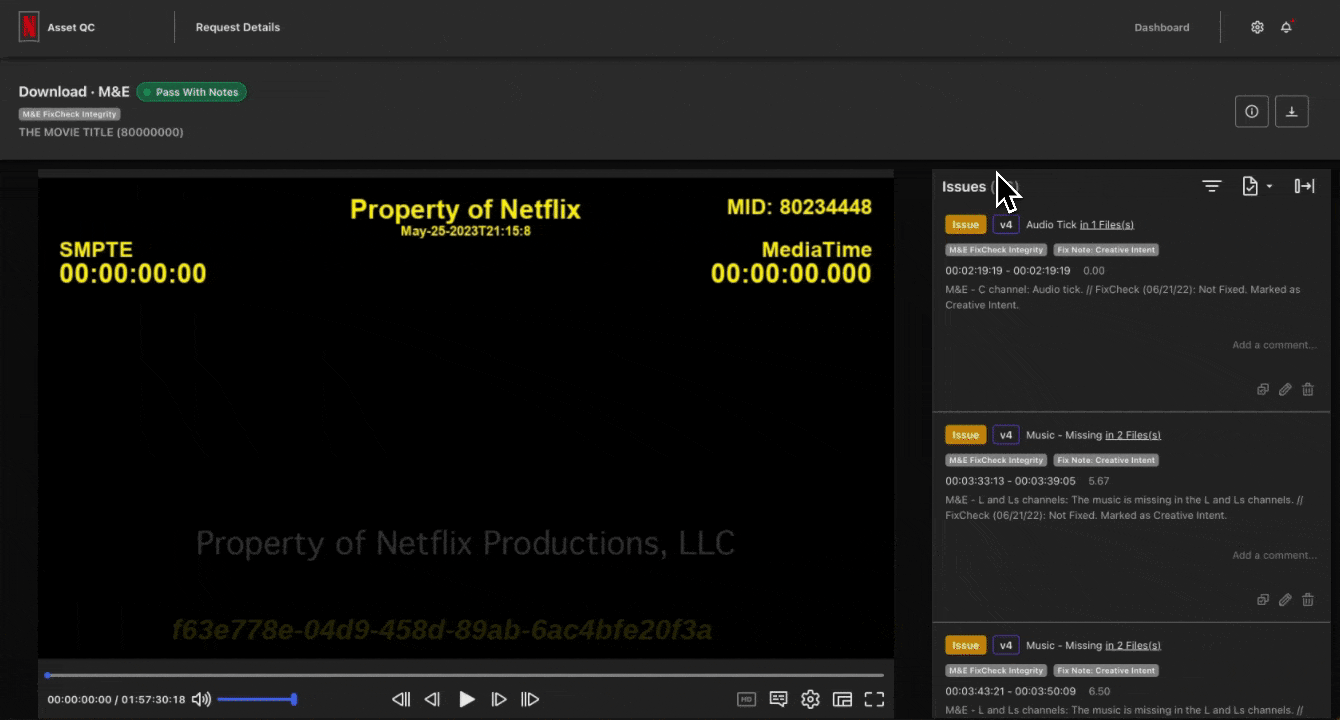Image resolution: width=1340 pixels, height=720 pixels.
Task: Jump back multiple frames in player
Action: point(401,699)
